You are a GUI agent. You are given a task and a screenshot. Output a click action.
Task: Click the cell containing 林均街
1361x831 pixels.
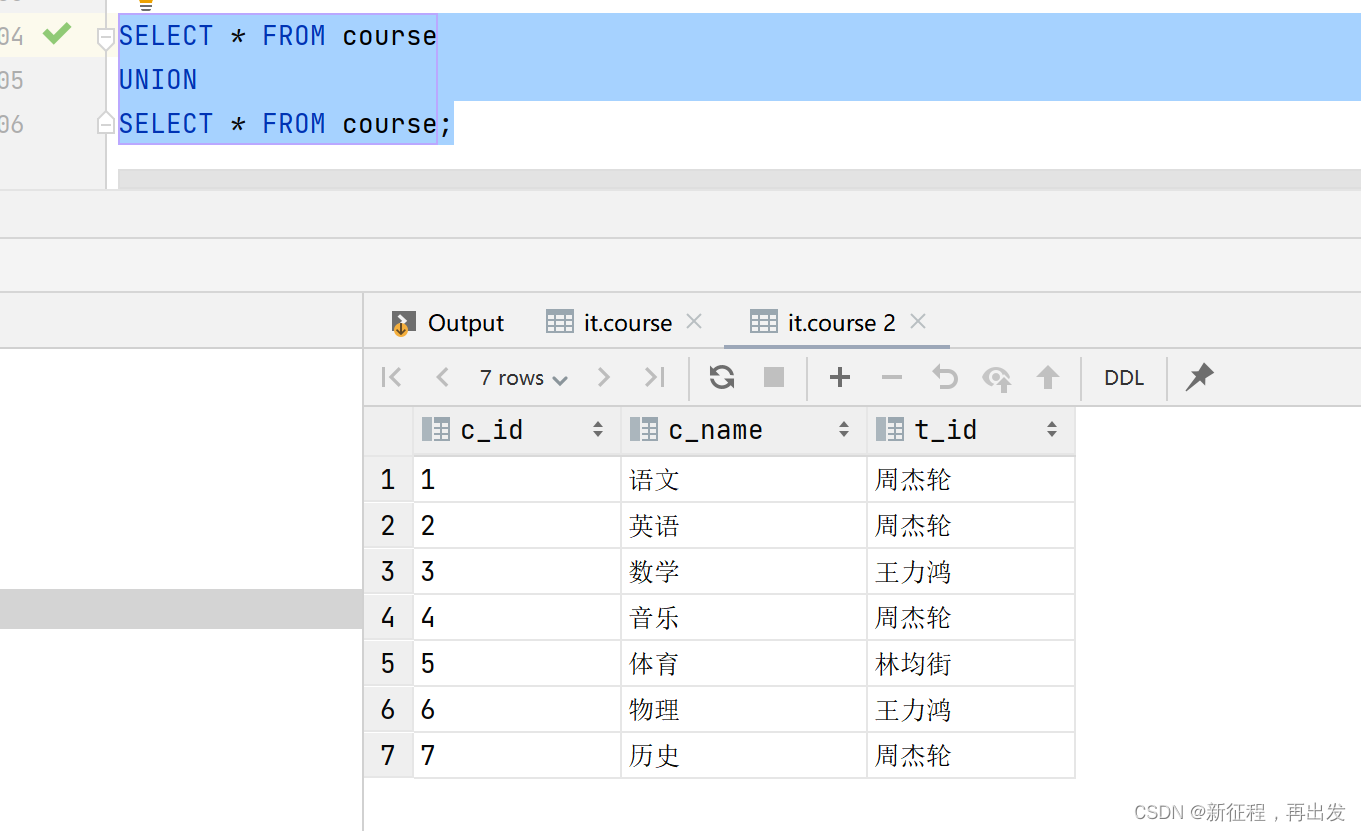tap(971, 664)
